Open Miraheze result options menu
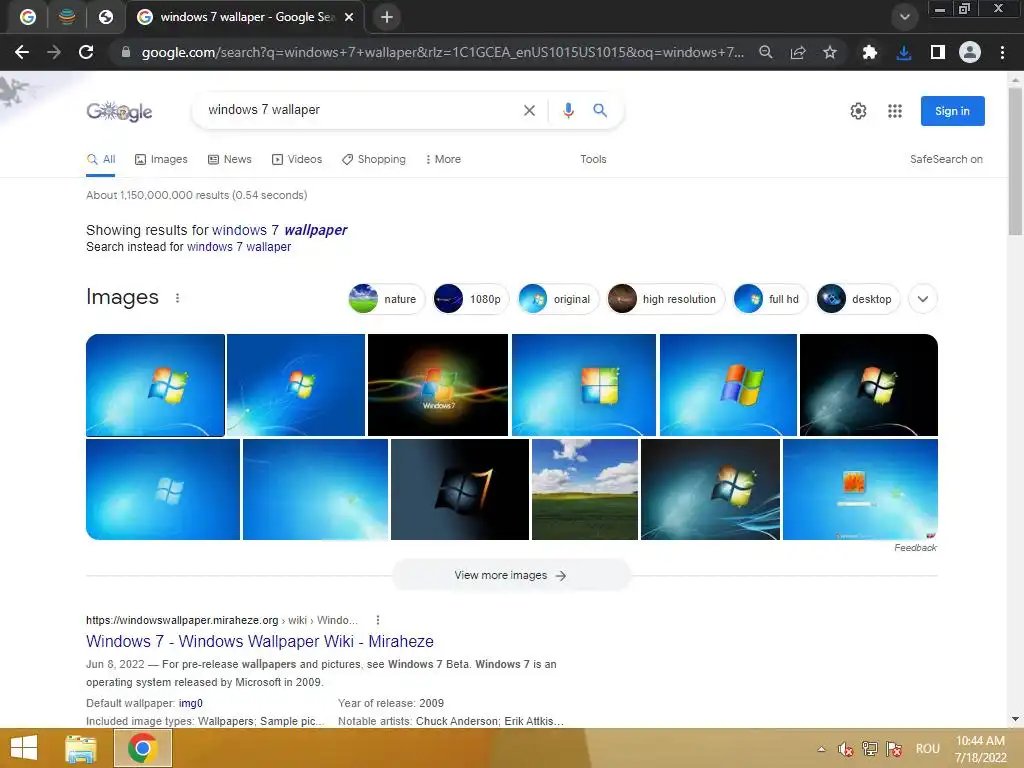The height and width of the screenshot is (768, 1024). coord(377,620)
